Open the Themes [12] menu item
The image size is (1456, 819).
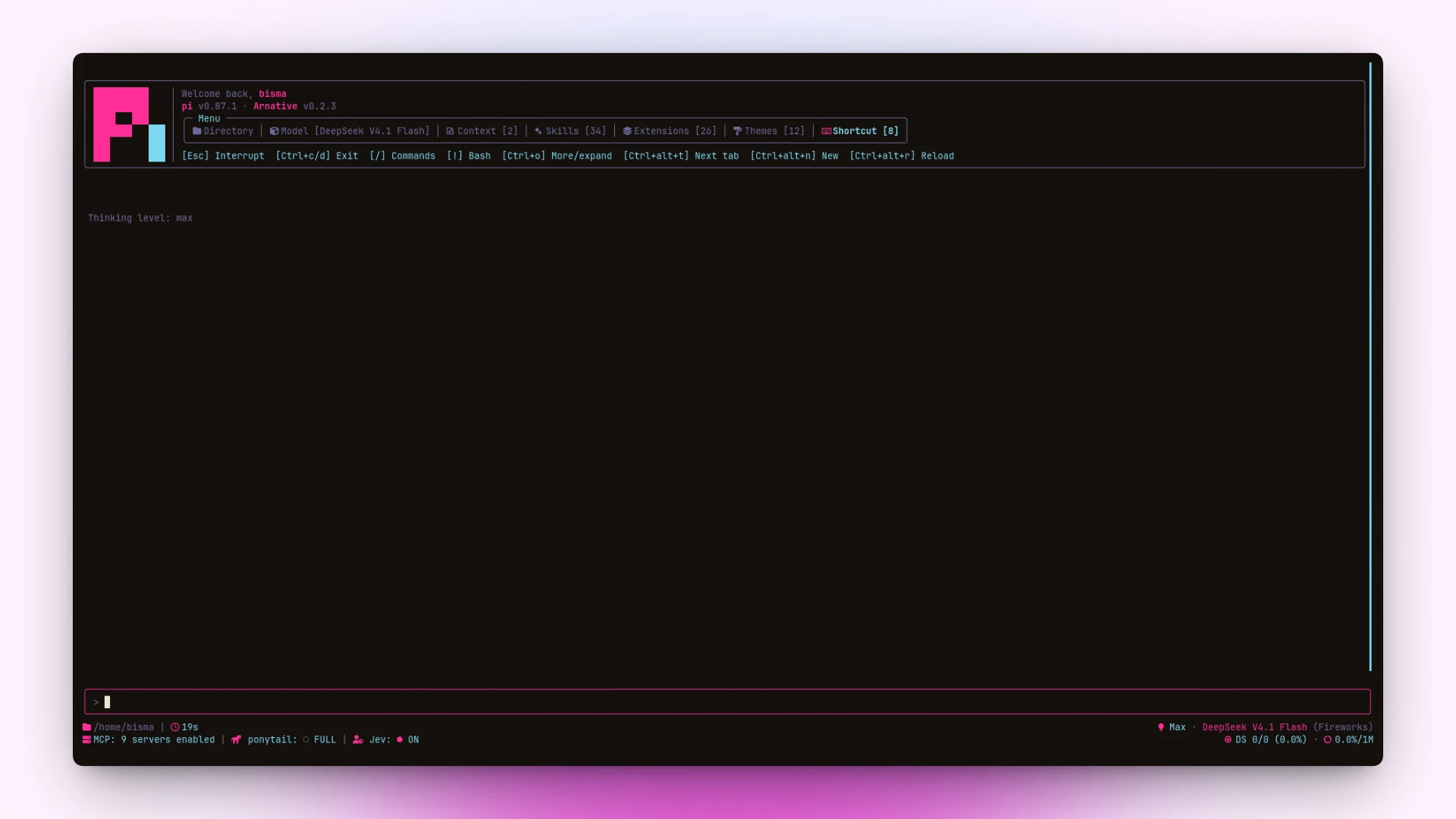(x=769, y=131)
